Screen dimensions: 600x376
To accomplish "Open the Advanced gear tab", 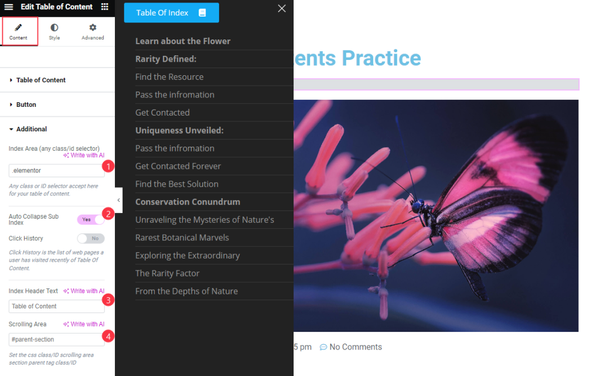I will click(x=93, y=27).
